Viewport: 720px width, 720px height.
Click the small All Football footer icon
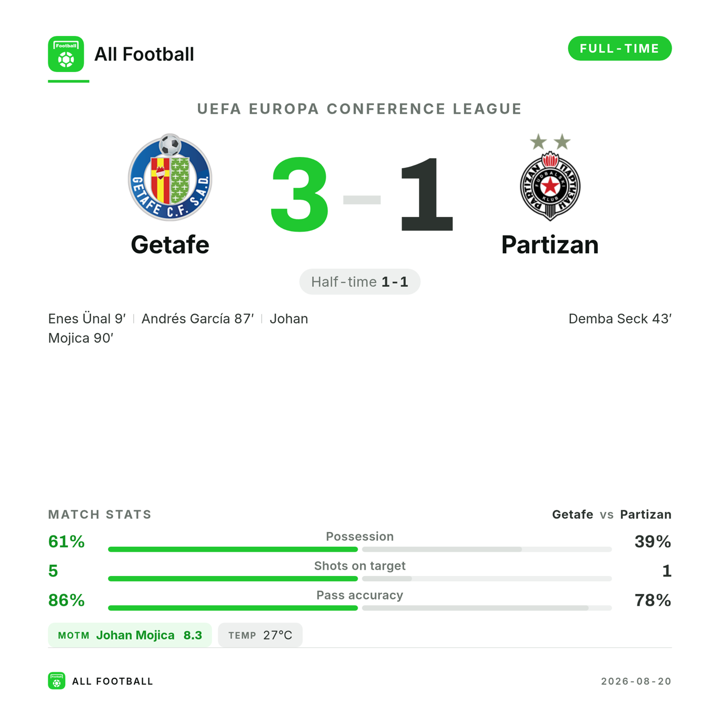pos(56,681)
